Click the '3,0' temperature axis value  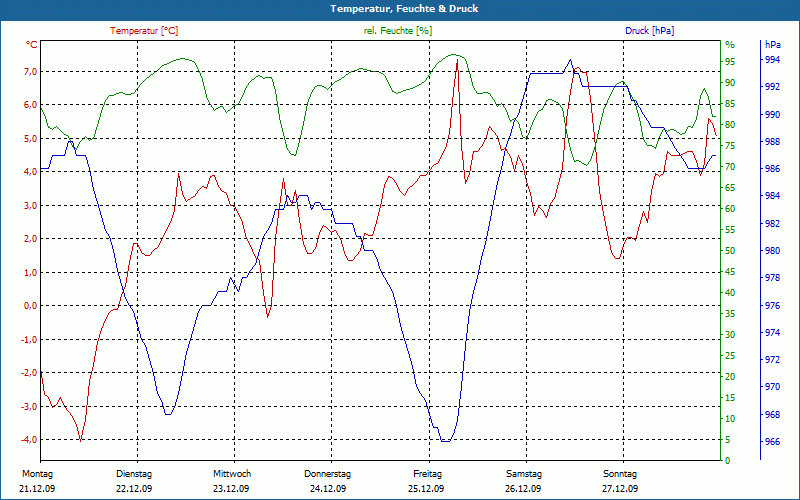click(31, 205)
